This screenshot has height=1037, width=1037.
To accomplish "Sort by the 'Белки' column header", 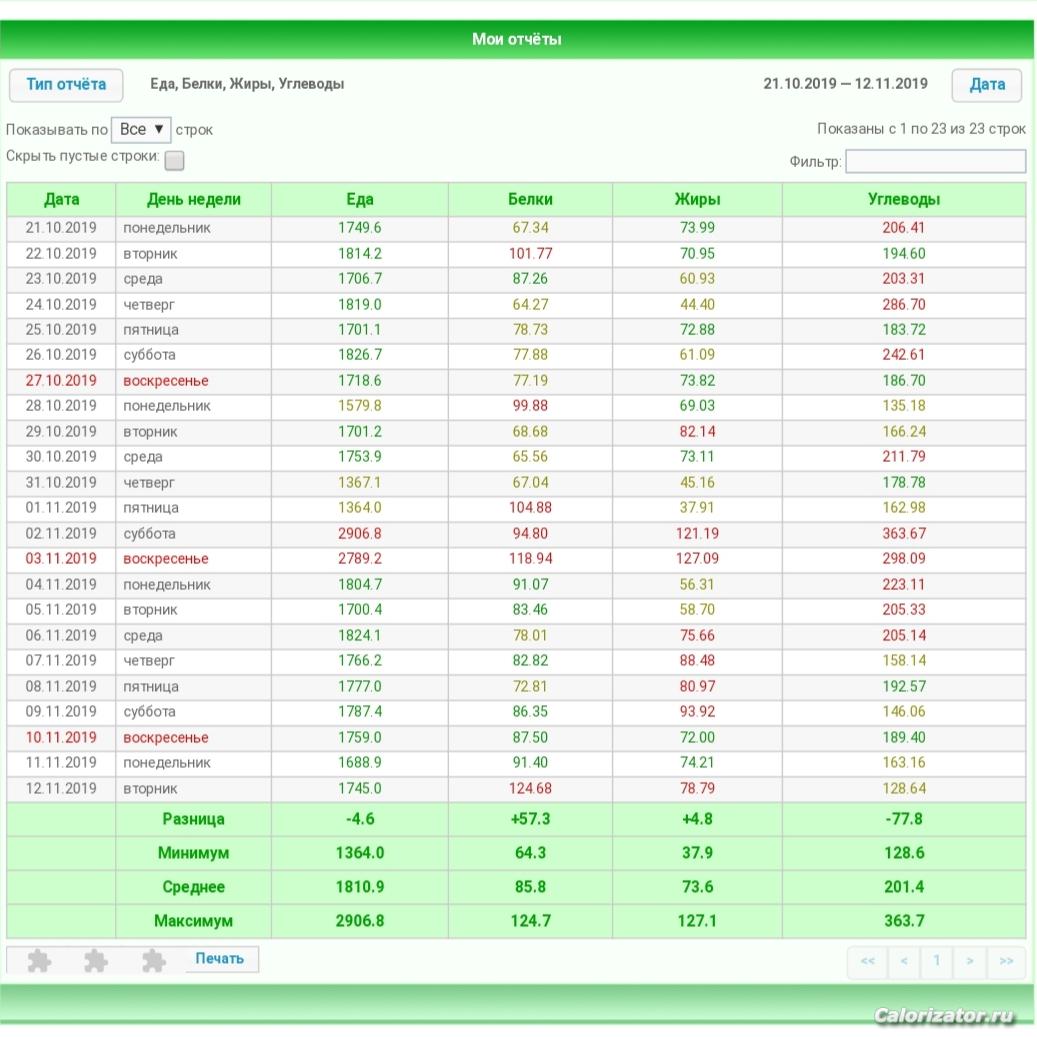I will pyautogui.click(x=530, y=198).
